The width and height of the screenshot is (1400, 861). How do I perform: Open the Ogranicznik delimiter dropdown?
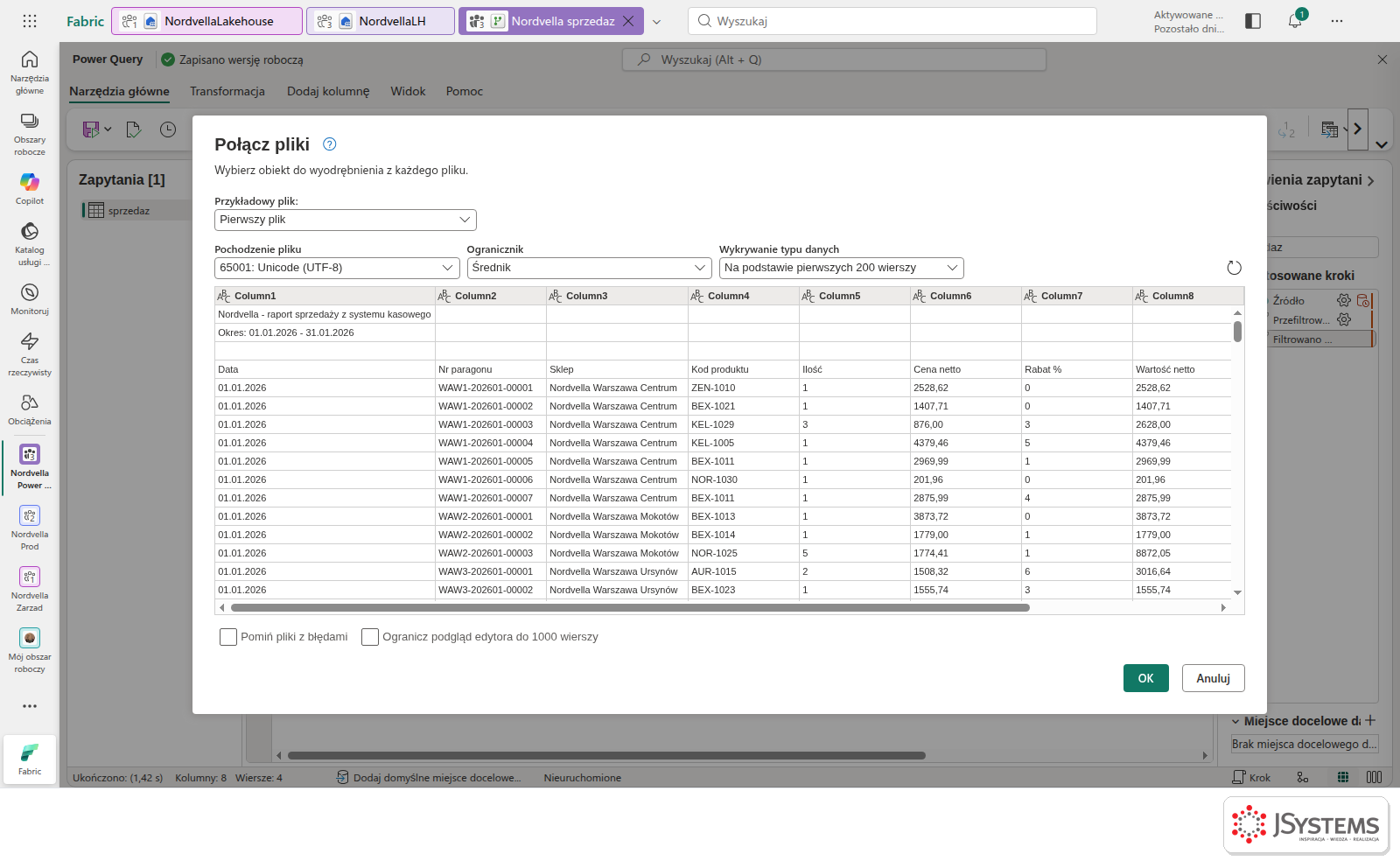click(589, 268)
